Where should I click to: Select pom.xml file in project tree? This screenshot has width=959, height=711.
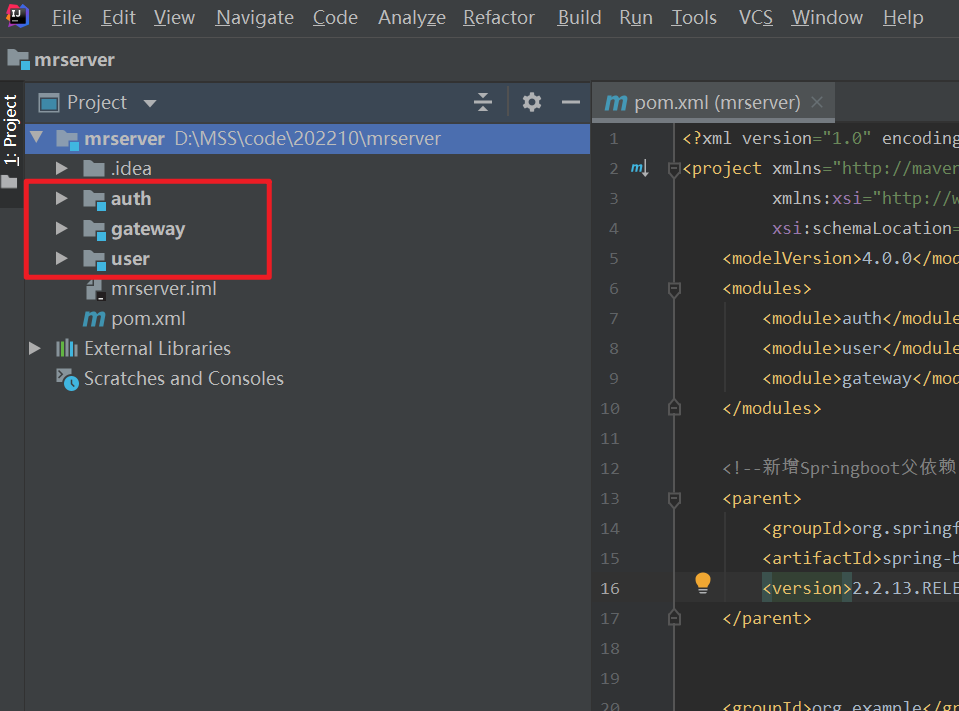(x=148, y=319)
